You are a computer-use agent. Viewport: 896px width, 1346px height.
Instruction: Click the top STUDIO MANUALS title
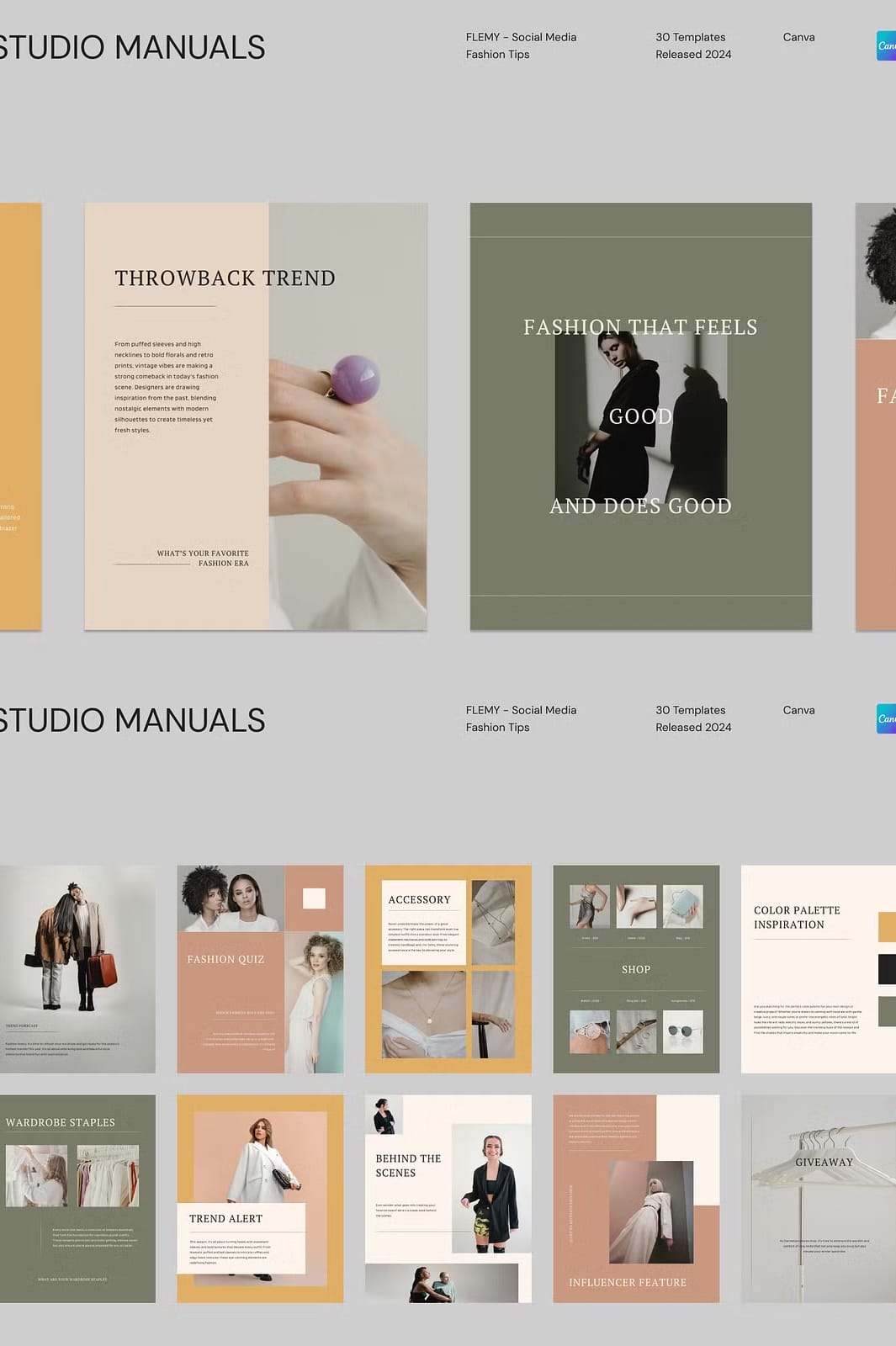132,47
